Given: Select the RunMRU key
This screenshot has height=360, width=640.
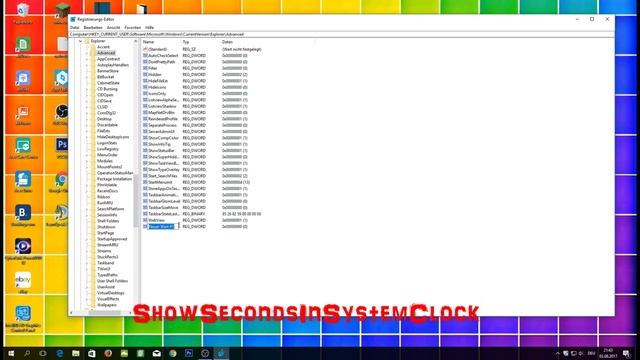Looking at the screenshot, I should (x=105, y=203).
